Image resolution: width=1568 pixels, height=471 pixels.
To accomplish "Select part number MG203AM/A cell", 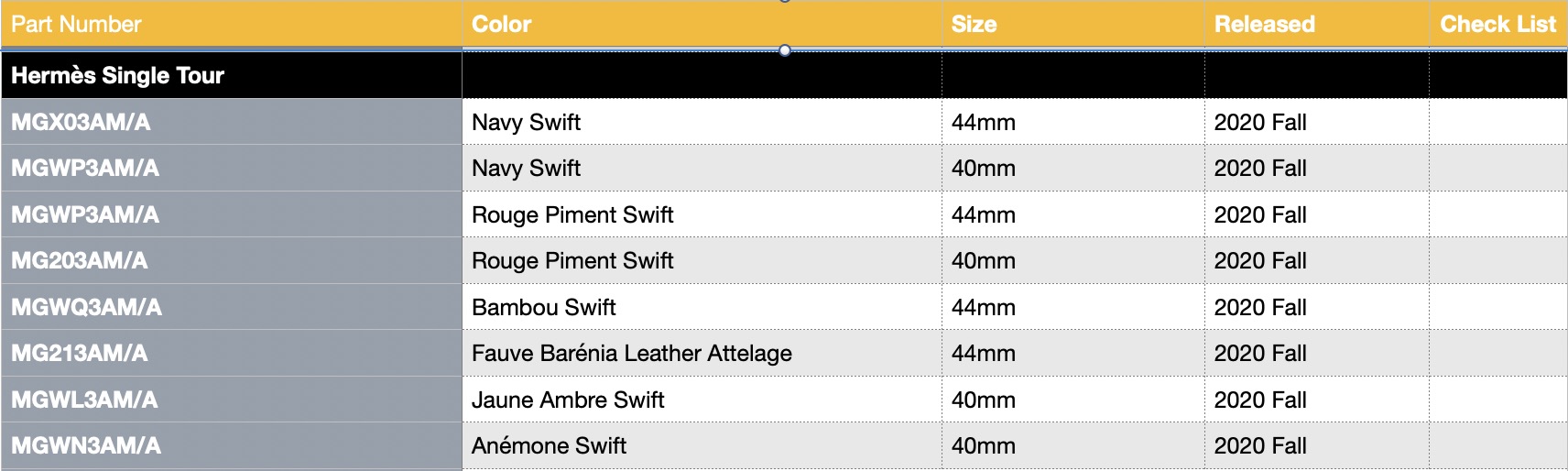I will 231,260.
